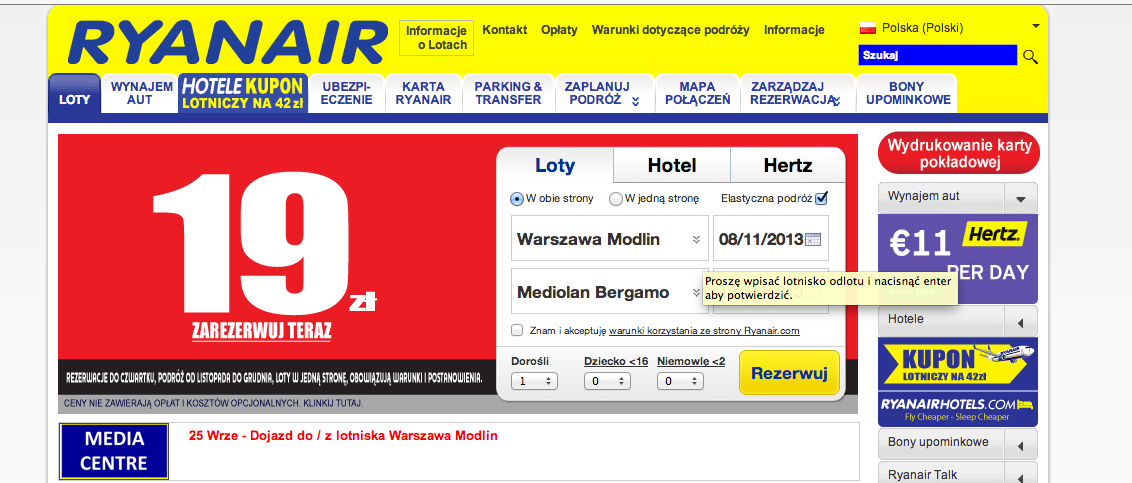Click the Szukaj search field

tap(937, 55)
